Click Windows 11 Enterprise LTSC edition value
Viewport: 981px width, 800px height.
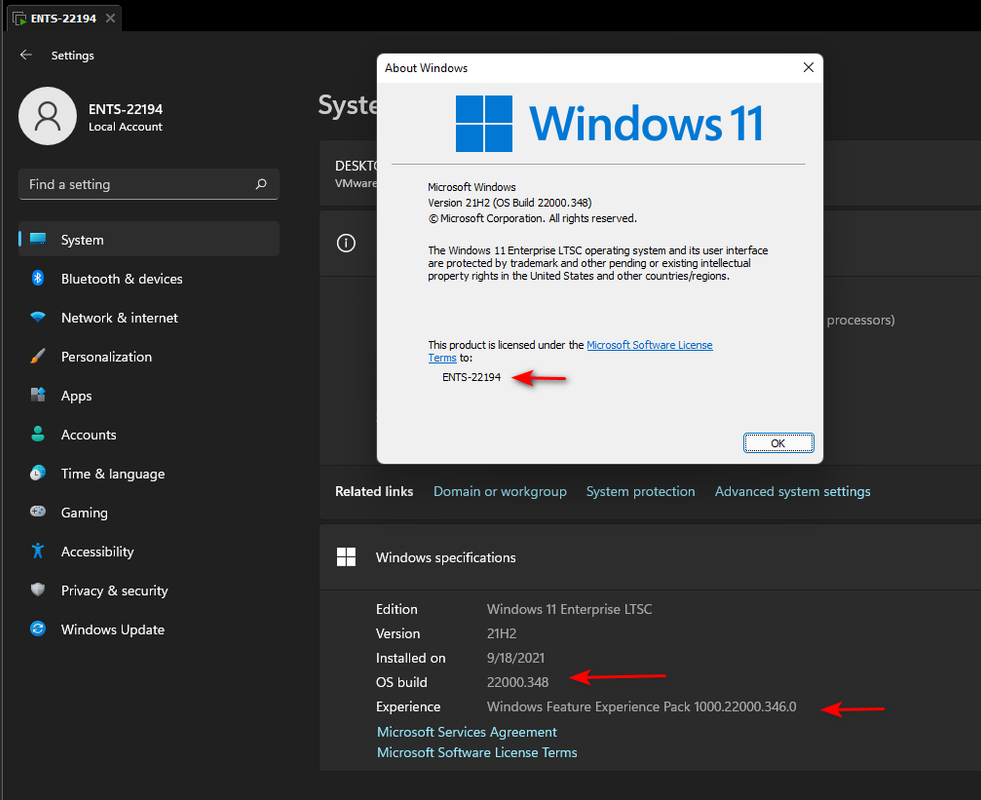569,609
